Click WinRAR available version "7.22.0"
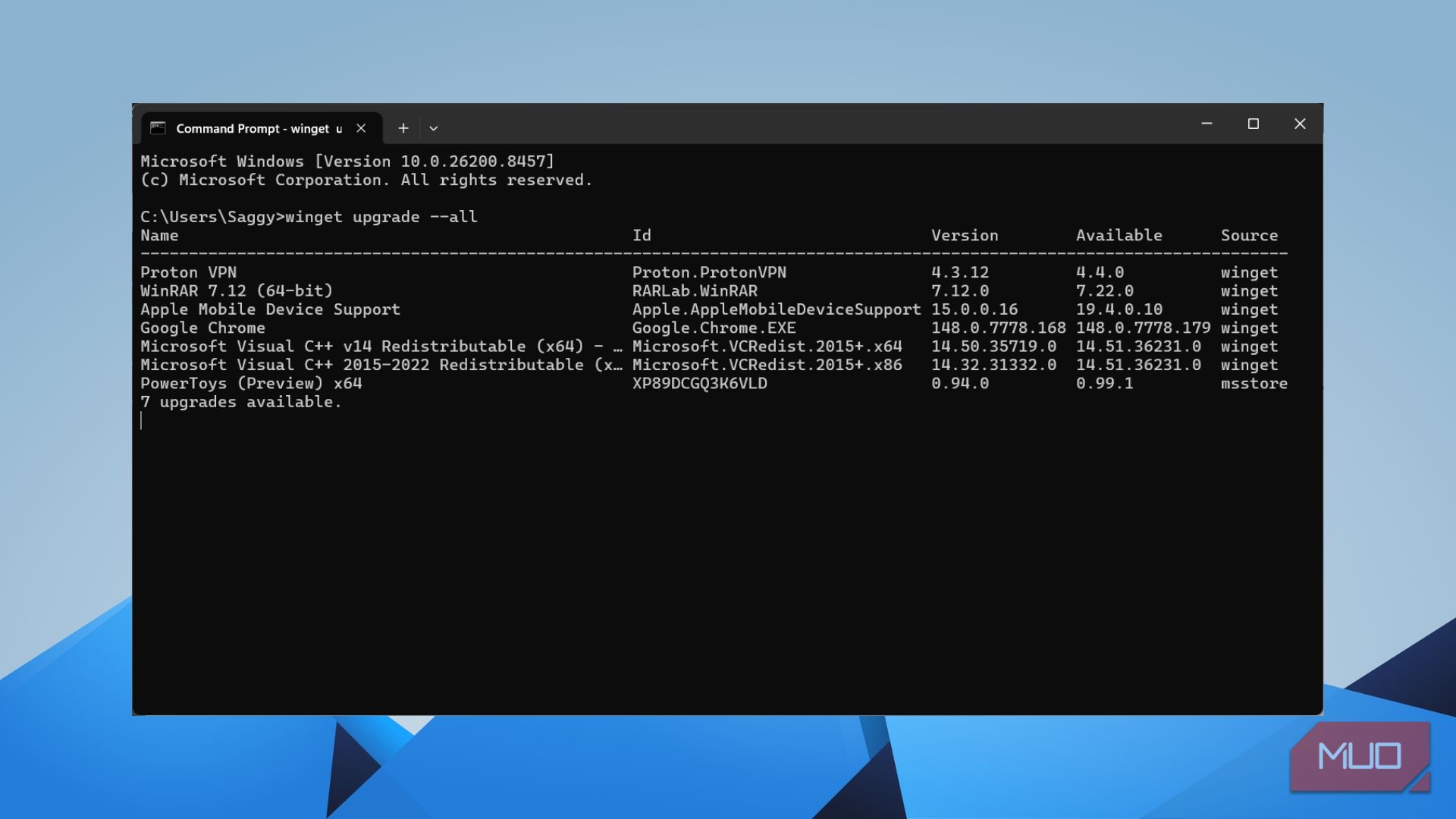Screen dimensions: 1456x819 pyautogui.click(x=1105, y=291)
